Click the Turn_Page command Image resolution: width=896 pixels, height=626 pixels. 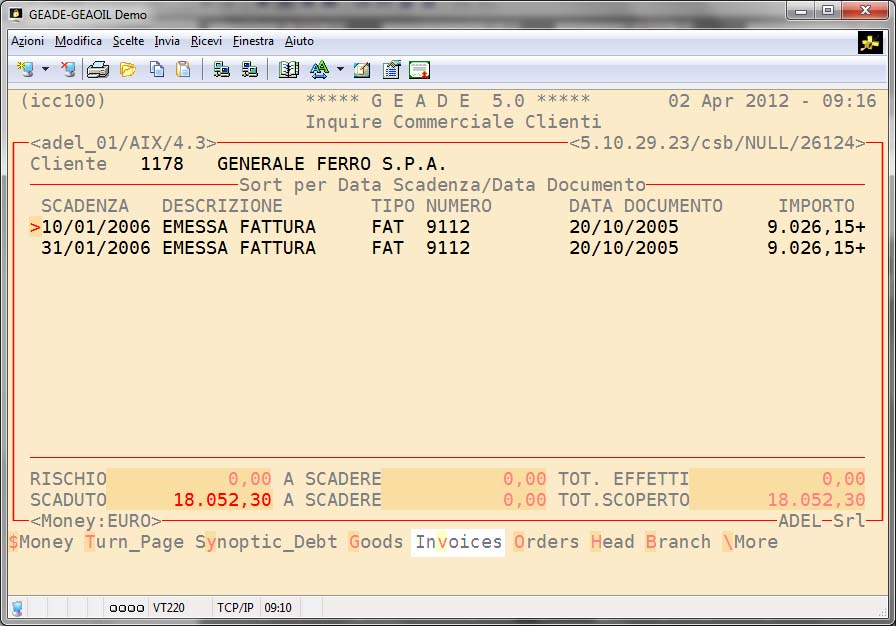point(134,542)
